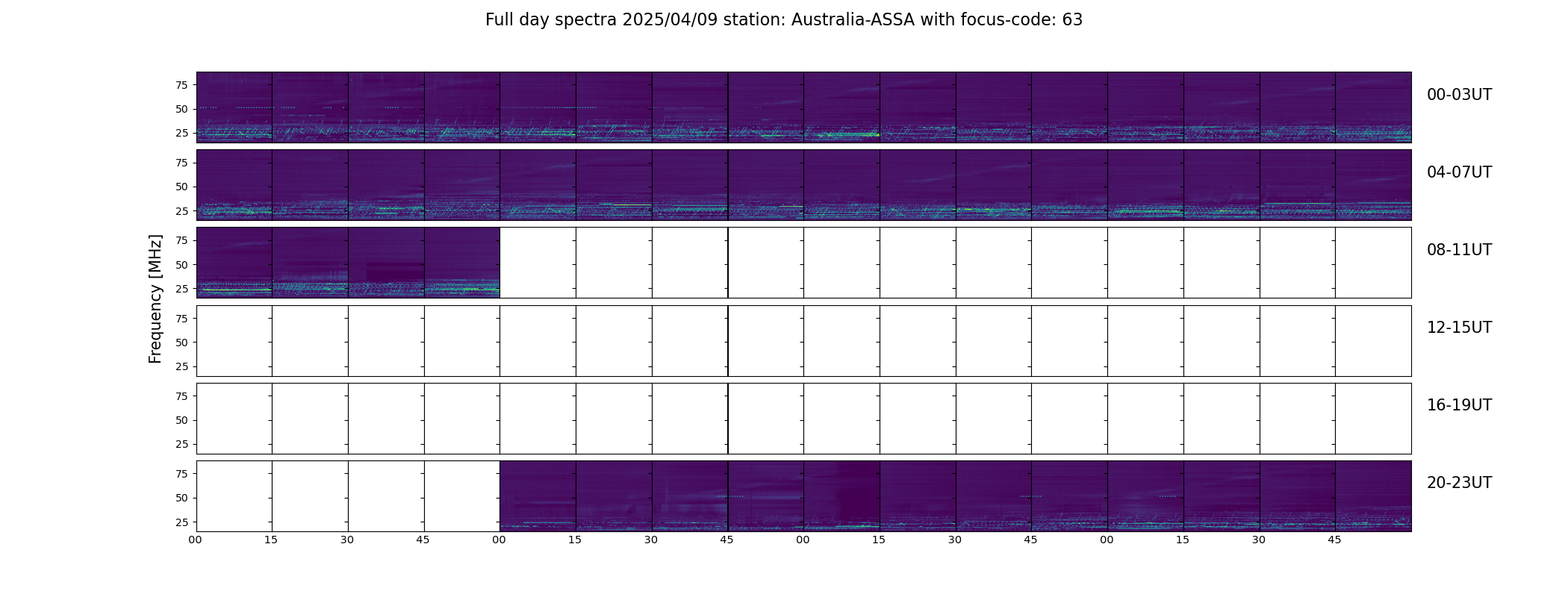
Task: Click the 12-15UT row label
Action: (x=1459, y=328)
